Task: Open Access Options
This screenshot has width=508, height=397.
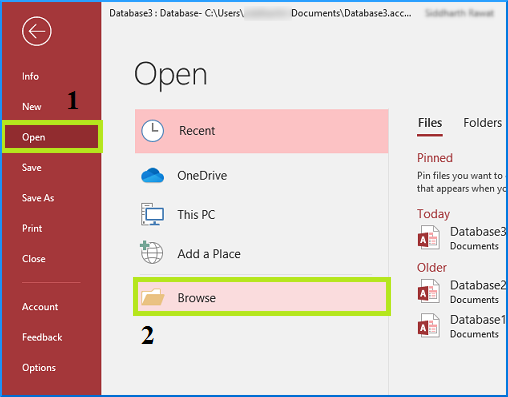Action: click(x=39, y=368)
